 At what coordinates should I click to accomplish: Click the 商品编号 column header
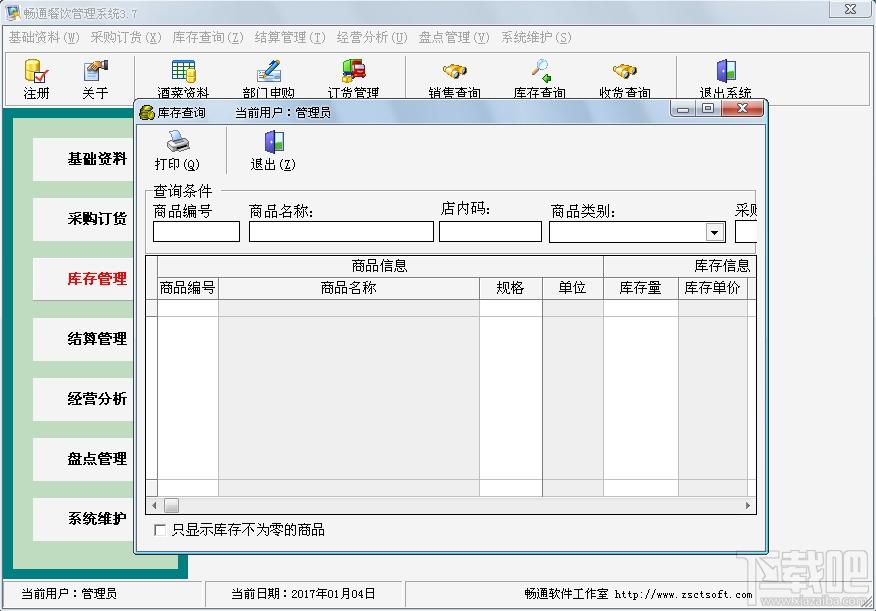[188, 288]
